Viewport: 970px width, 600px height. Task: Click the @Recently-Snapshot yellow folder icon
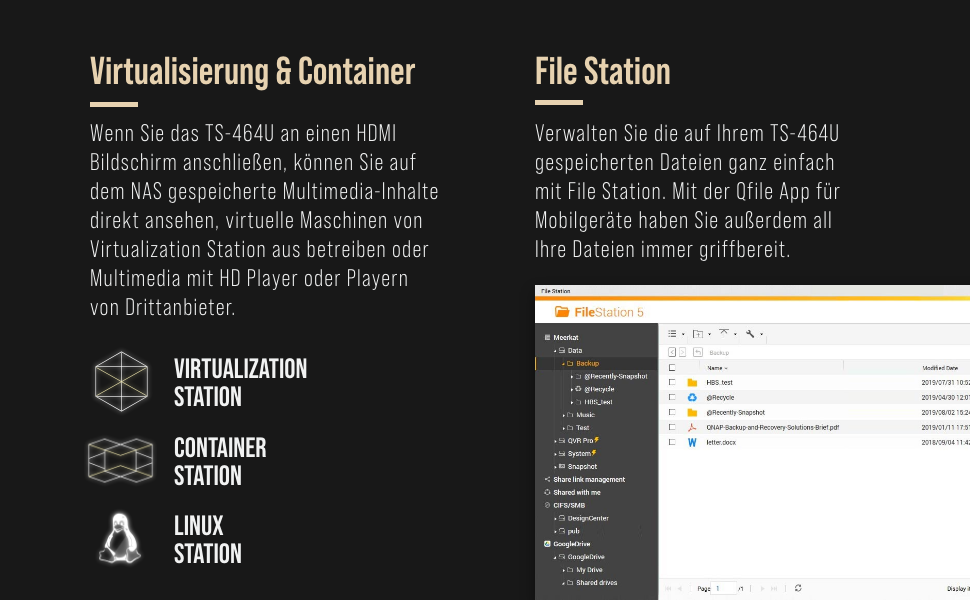pyautogui.click(x=692, y=413)
